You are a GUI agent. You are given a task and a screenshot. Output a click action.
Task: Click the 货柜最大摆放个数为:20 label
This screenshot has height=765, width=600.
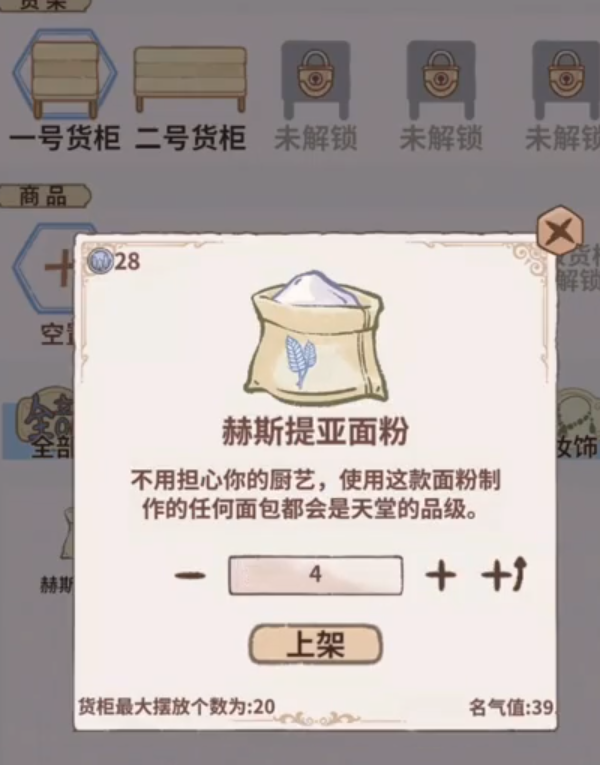click(177, 706)
